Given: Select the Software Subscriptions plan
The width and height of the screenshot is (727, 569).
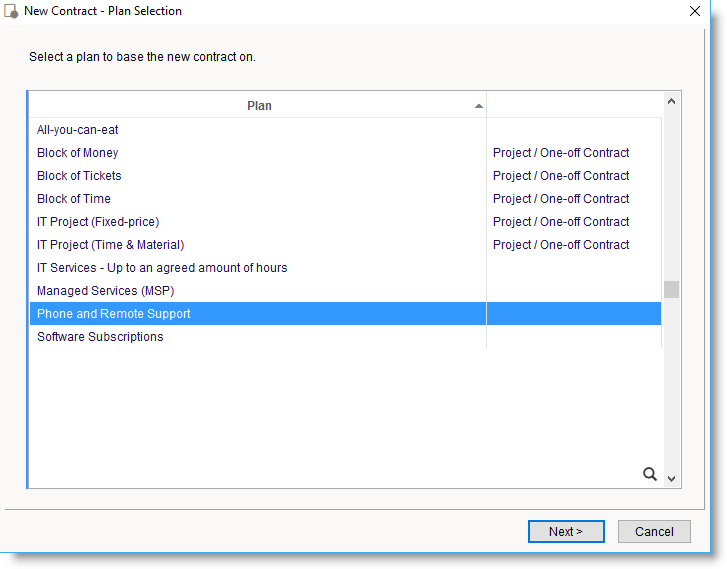Looking at the screenshot, I should pyautogui.click(x=100, y=337).
